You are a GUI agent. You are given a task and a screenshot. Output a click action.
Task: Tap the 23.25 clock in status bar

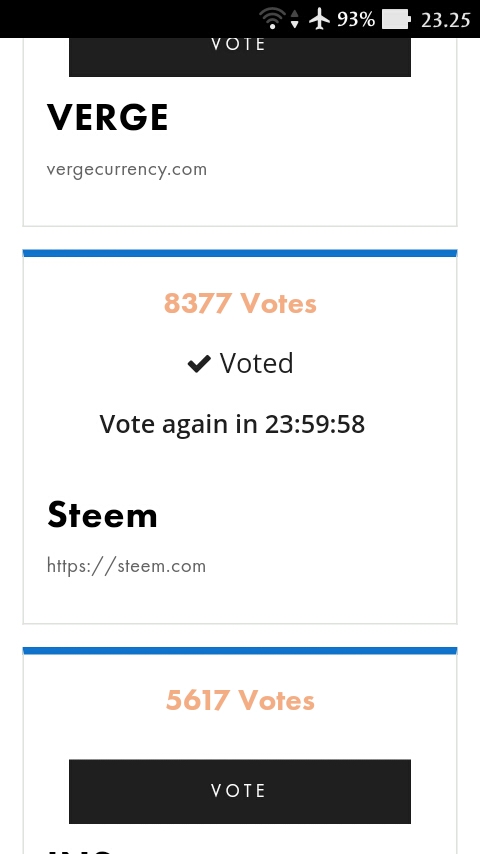click(x=446, y=20)
